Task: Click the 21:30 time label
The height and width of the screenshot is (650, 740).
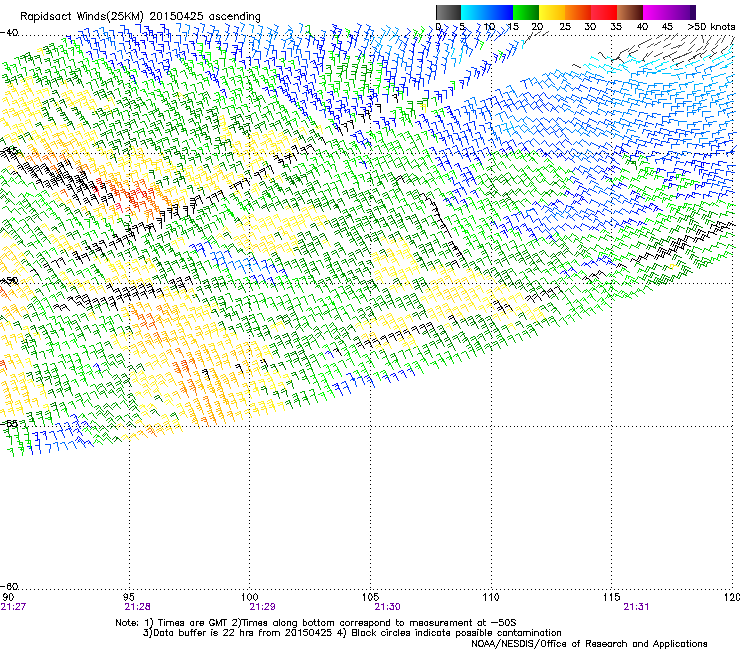Action: pos(387,607)
